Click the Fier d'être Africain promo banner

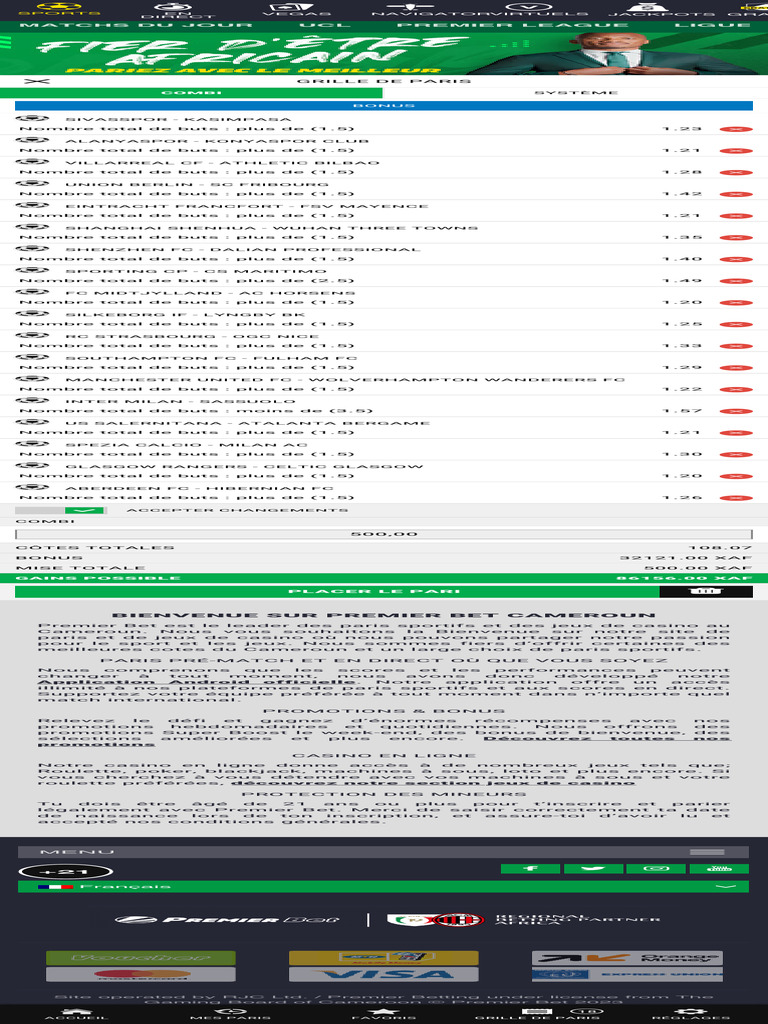point(384,53)
